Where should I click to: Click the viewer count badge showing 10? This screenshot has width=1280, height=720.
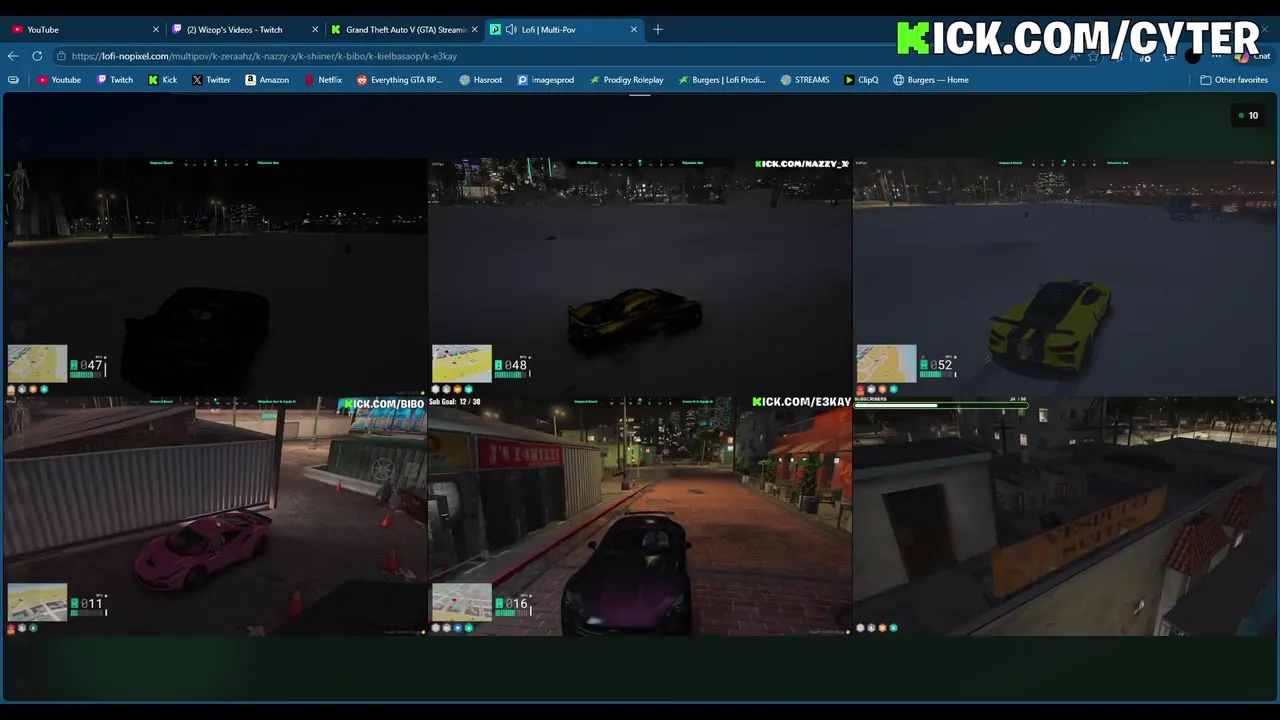click(1247, 116)
